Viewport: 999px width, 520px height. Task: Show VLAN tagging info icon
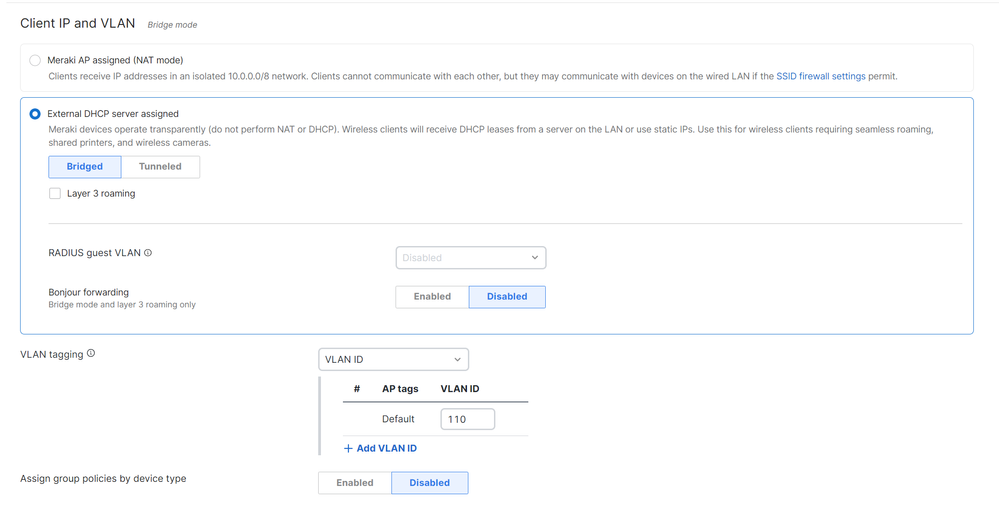click(91, 353)
